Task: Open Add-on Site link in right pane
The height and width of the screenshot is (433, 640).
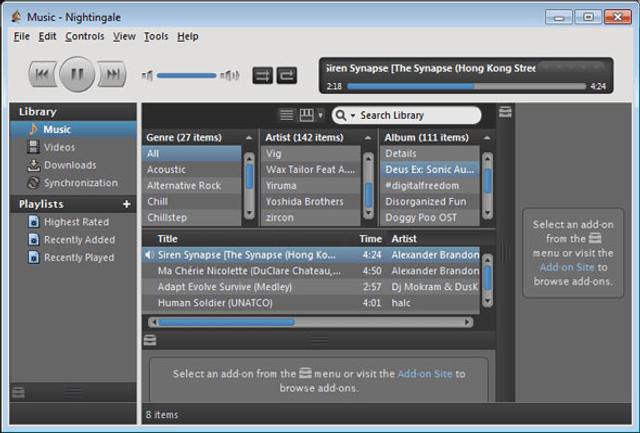Action: (567, 268)
